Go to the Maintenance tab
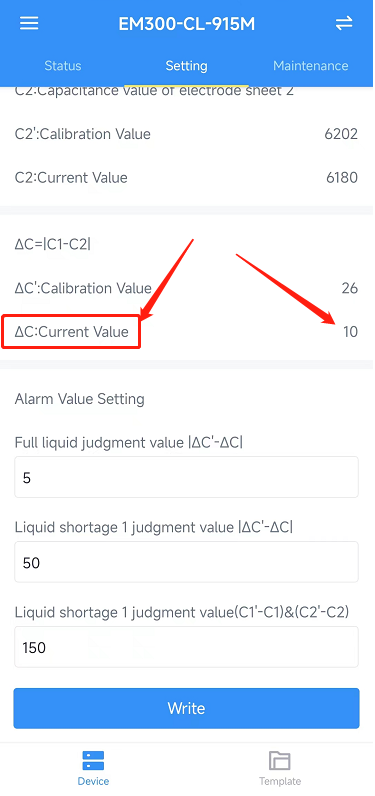 [x=311, y=66]
